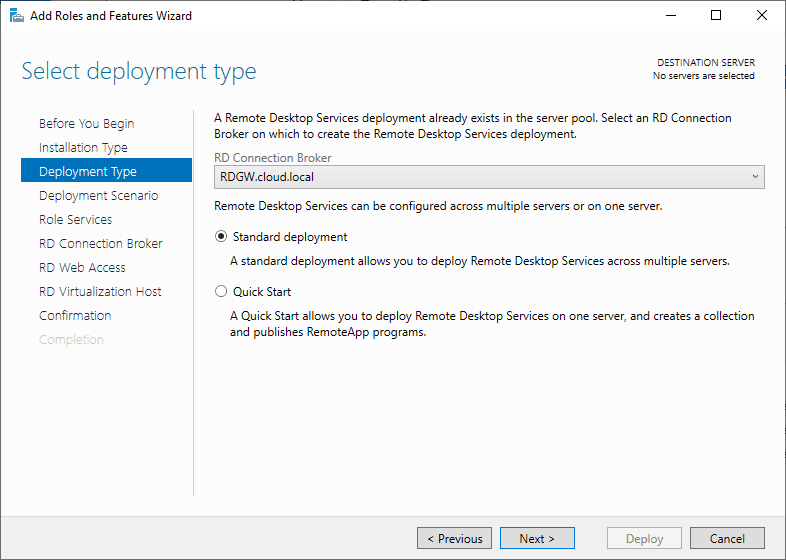The width and height of the screenshot is (786, 560).
Task: Select the Standard deployment radio button
Action: pos(222,237)
